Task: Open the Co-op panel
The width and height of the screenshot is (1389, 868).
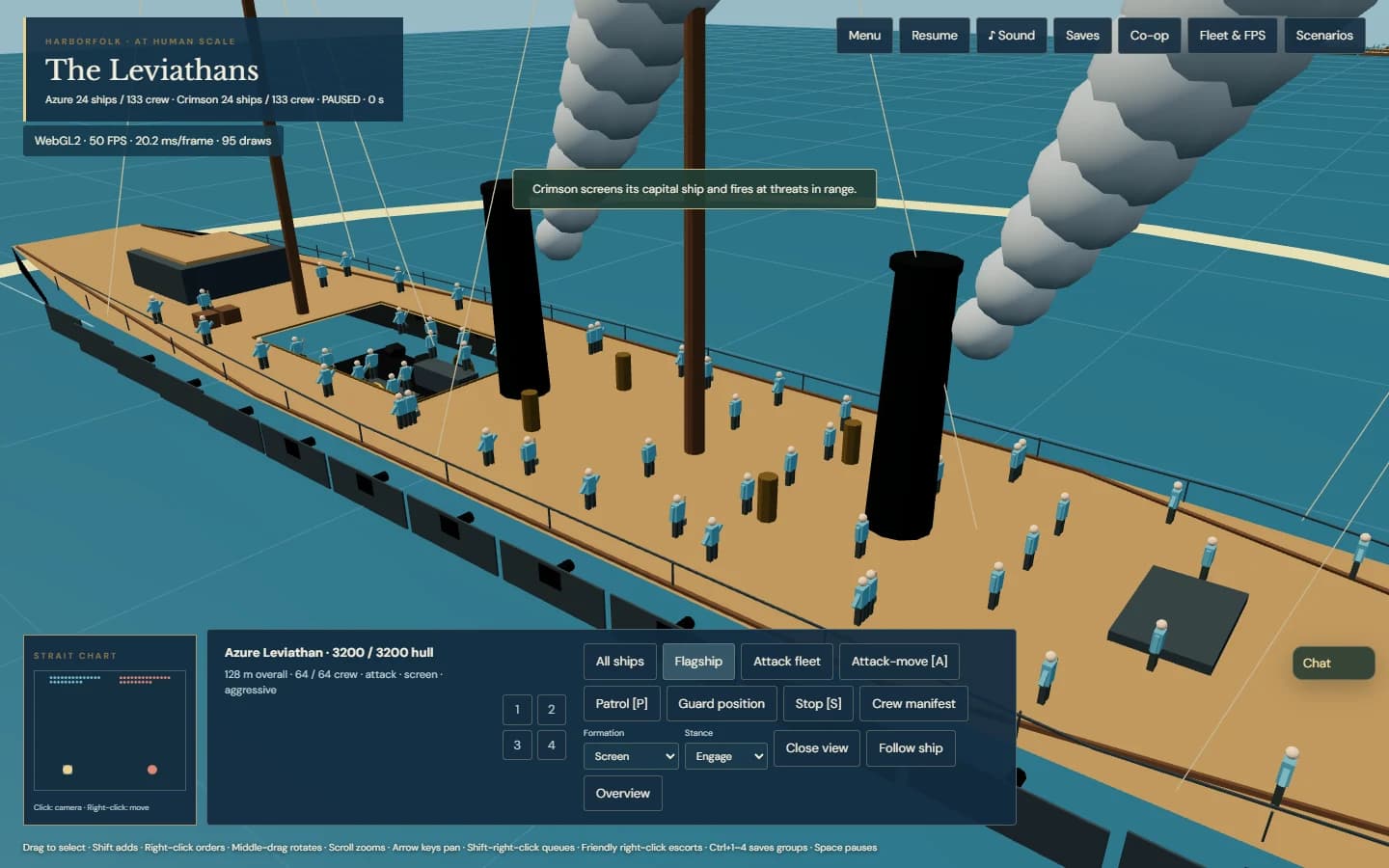Action: (1149, 36)
